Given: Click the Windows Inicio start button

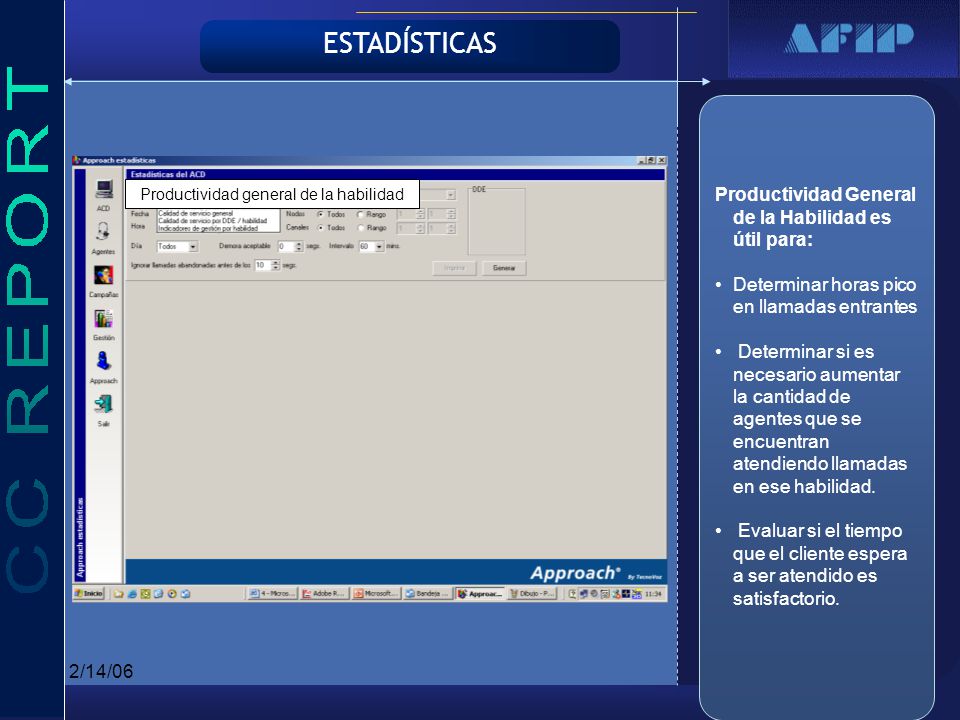Looking at the screenshot, I should [89, 593].
